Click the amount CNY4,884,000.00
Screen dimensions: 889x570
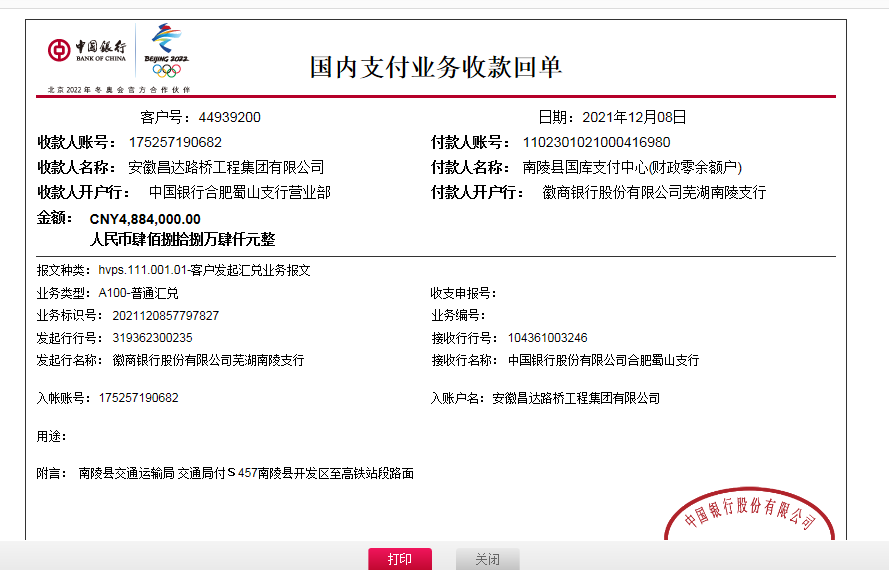tap(145, 219)
